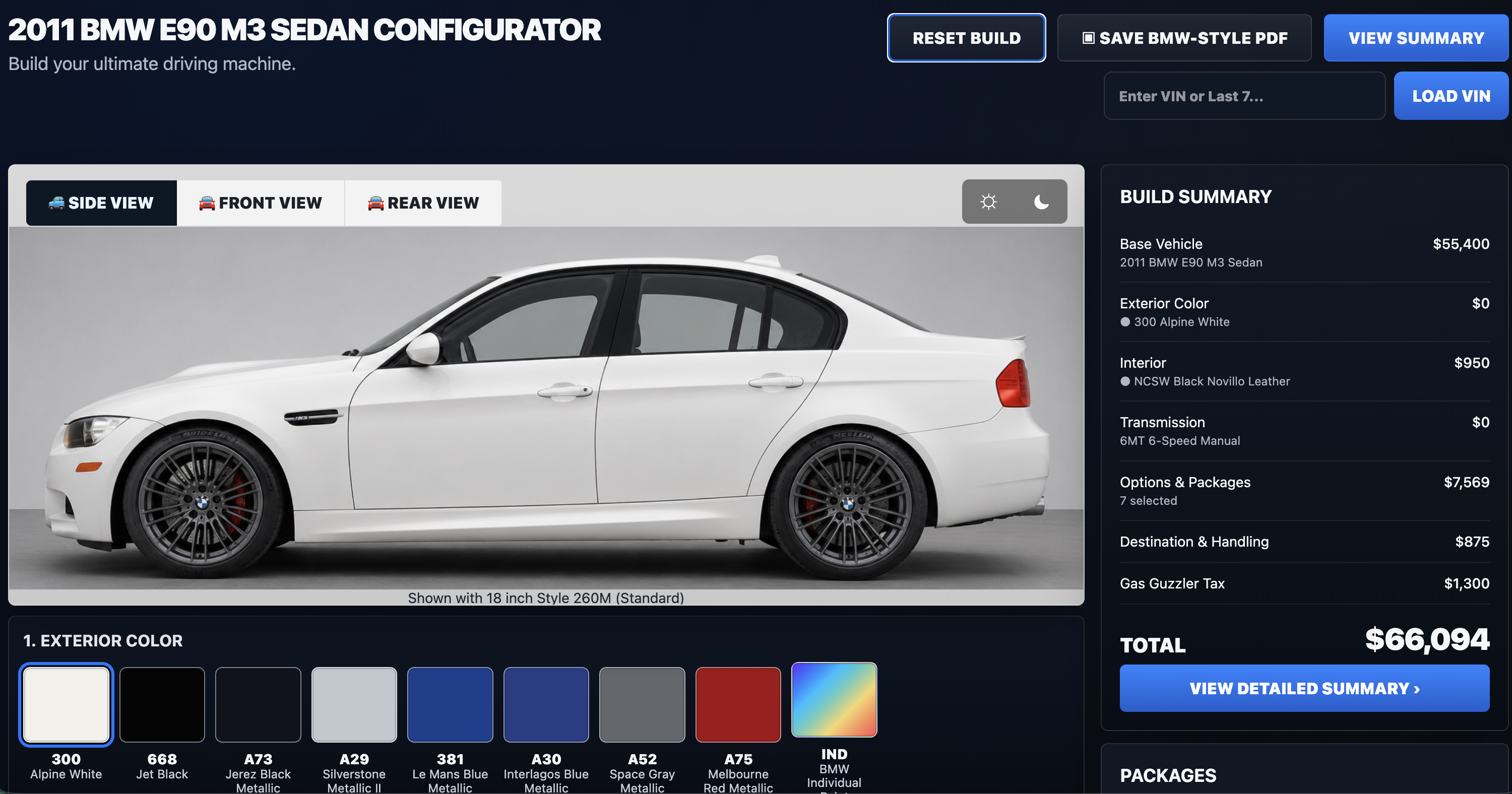View the detailed summary
The width and height of the screenshot is (1512, 794).
click(1304, 688)
